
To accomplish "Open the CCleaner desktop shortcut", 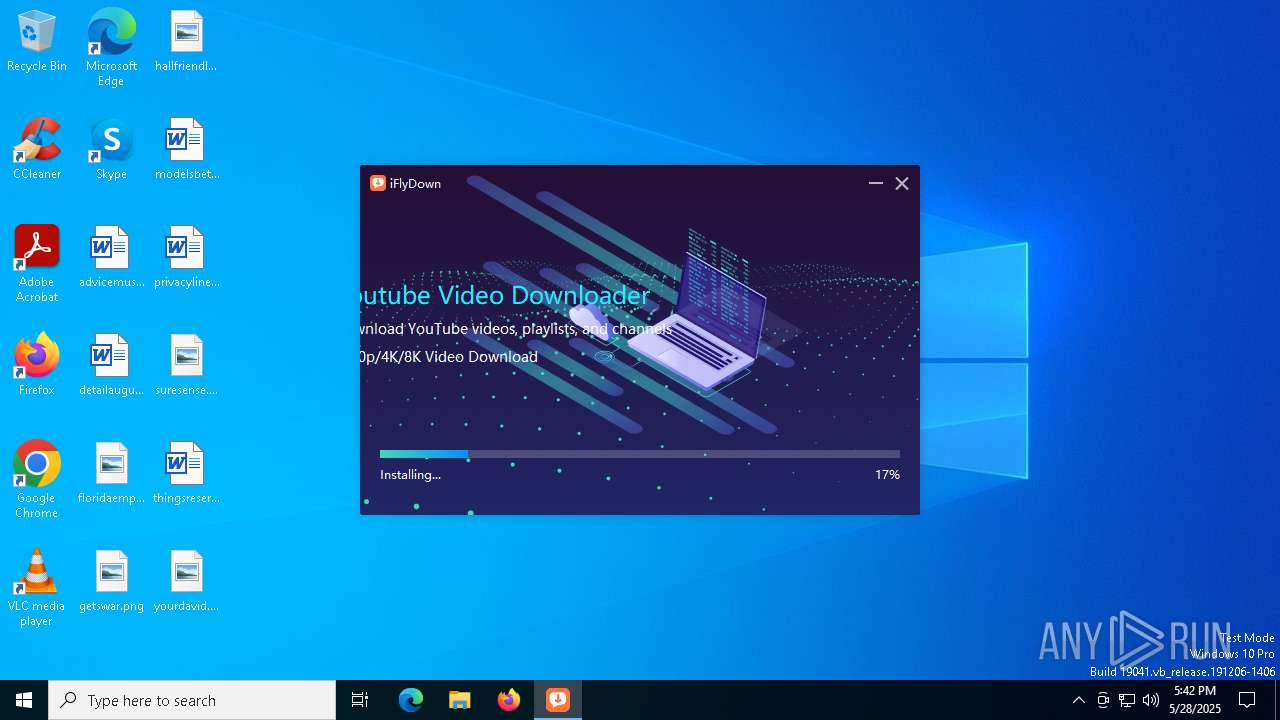I will coord(37,150).
